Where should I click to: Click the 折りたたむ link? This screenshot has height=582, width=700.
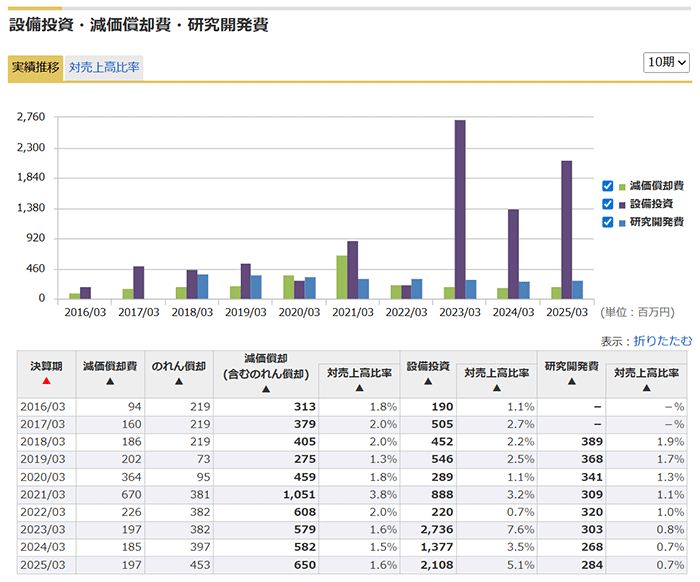662,340
